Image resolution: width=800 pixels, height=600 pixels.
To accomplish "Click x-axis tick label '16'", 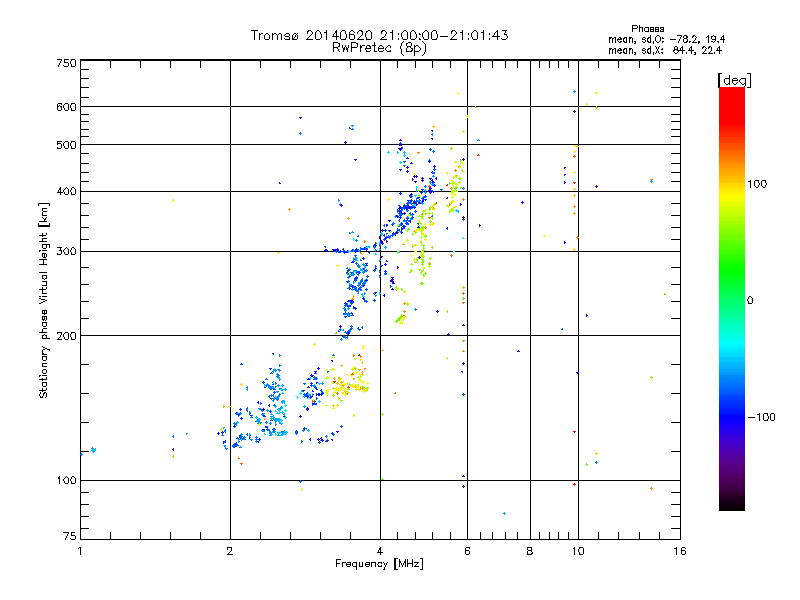I will click(680, 551).
